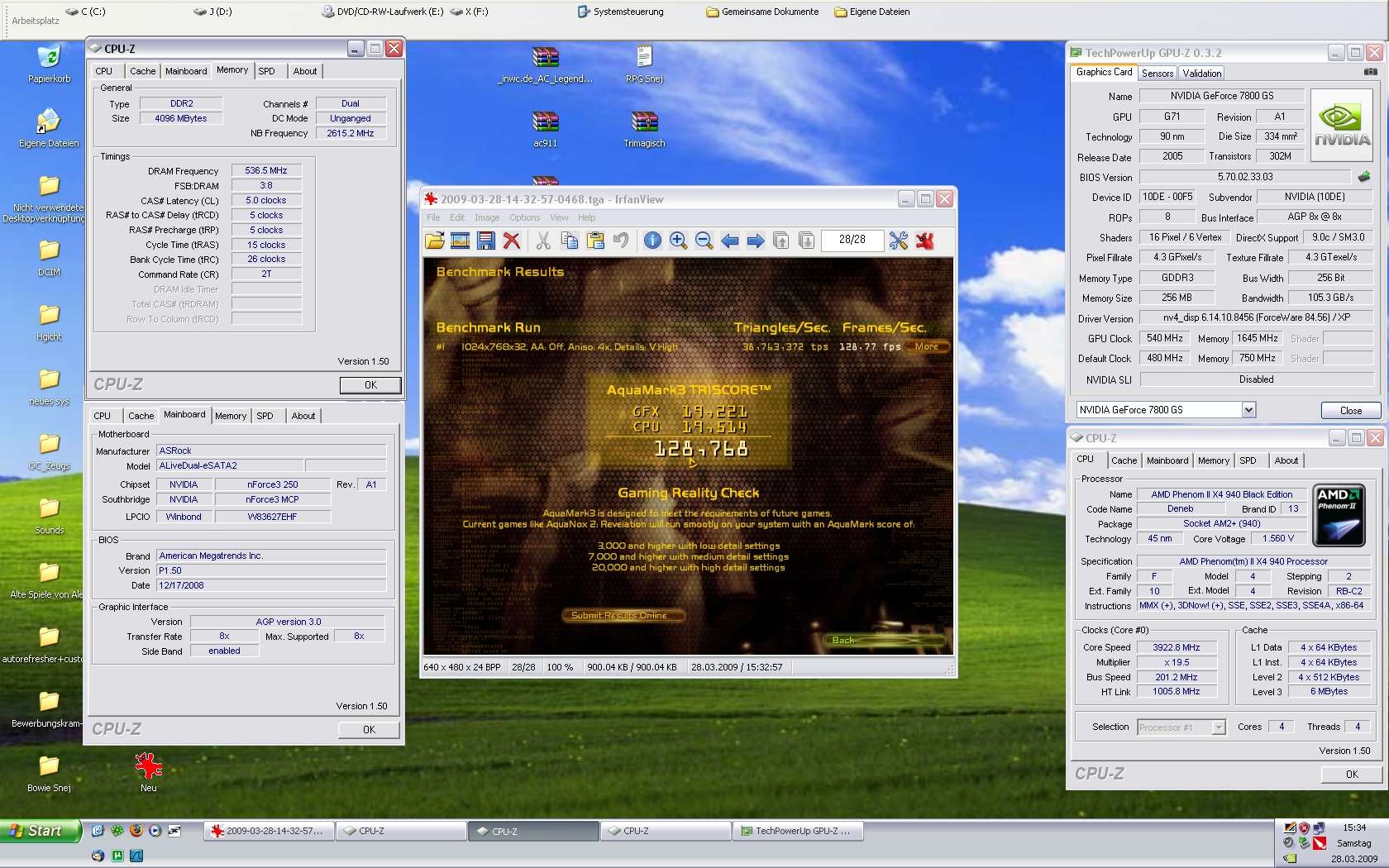This screenshot has width=1389, height=868.
Task: Click OK in right CPU-Z CPU window
Action: 1352,775
